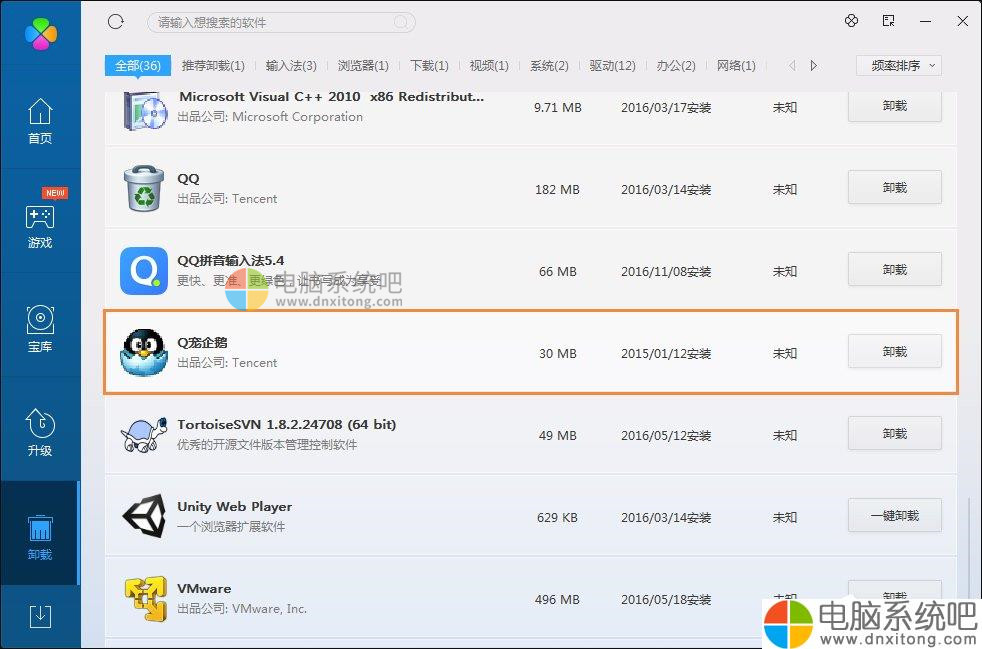Open the 首页 home section in sidebar
Image resolution: width=982 pixels, height=649 pixels.
point(40,122)
